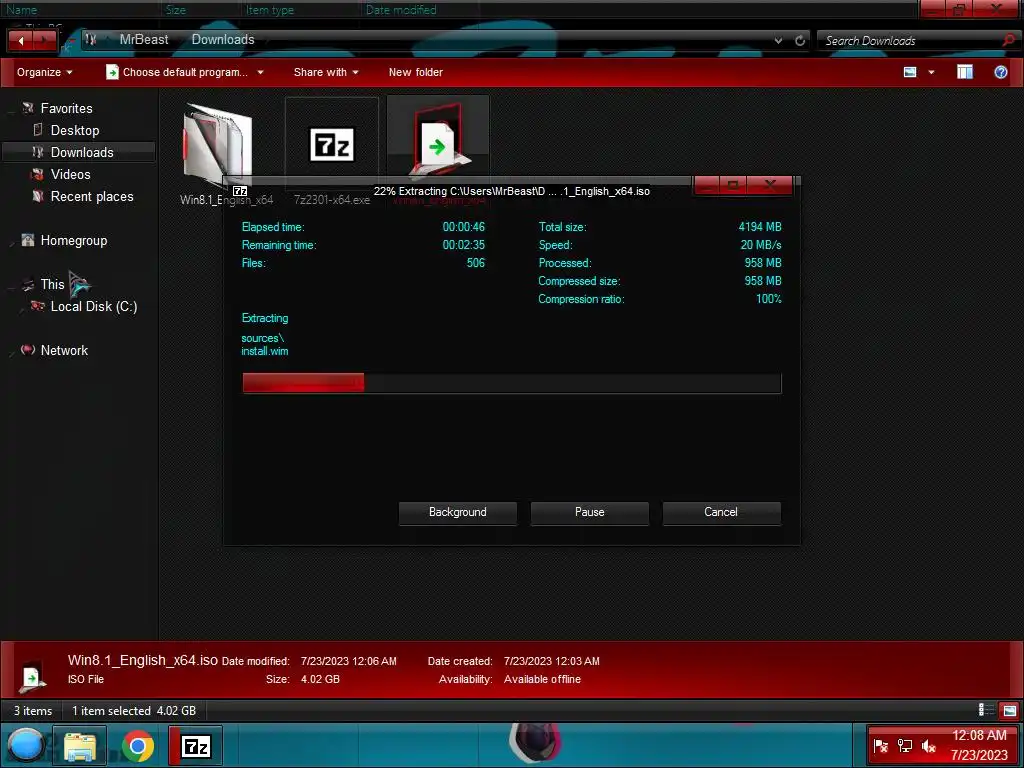Go back with the left arrow
This screenshot has width=1024, height=768.
20,40
